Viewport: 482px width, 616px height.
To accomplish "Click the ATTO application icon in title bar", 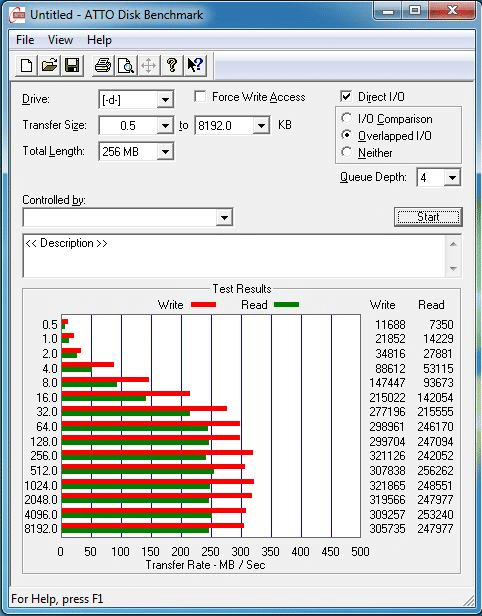I will point(17,15).
